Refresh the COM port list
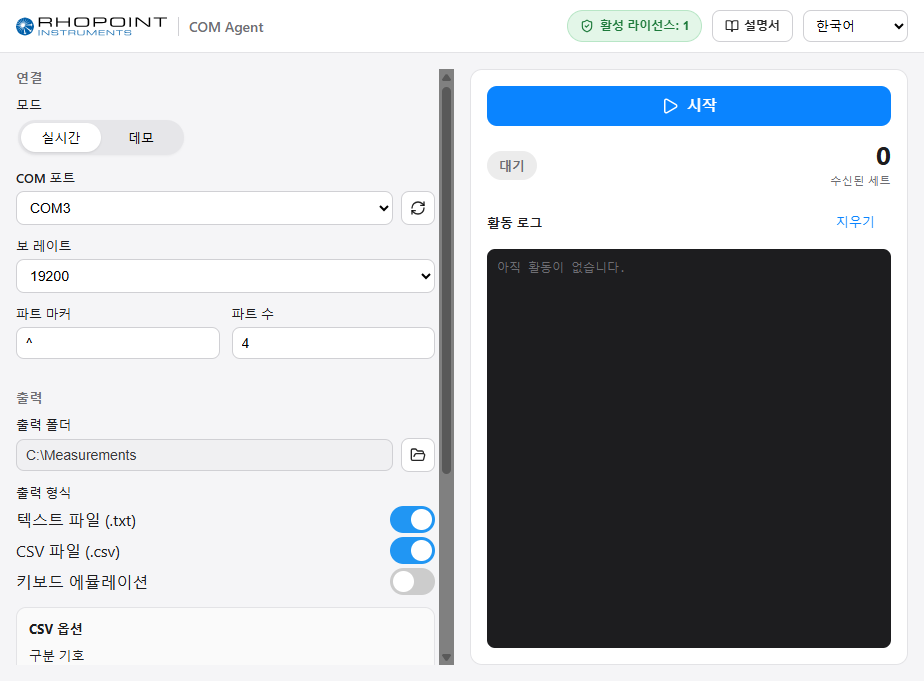The height and width of the screenshot is (681, 924). click(418, 208)
